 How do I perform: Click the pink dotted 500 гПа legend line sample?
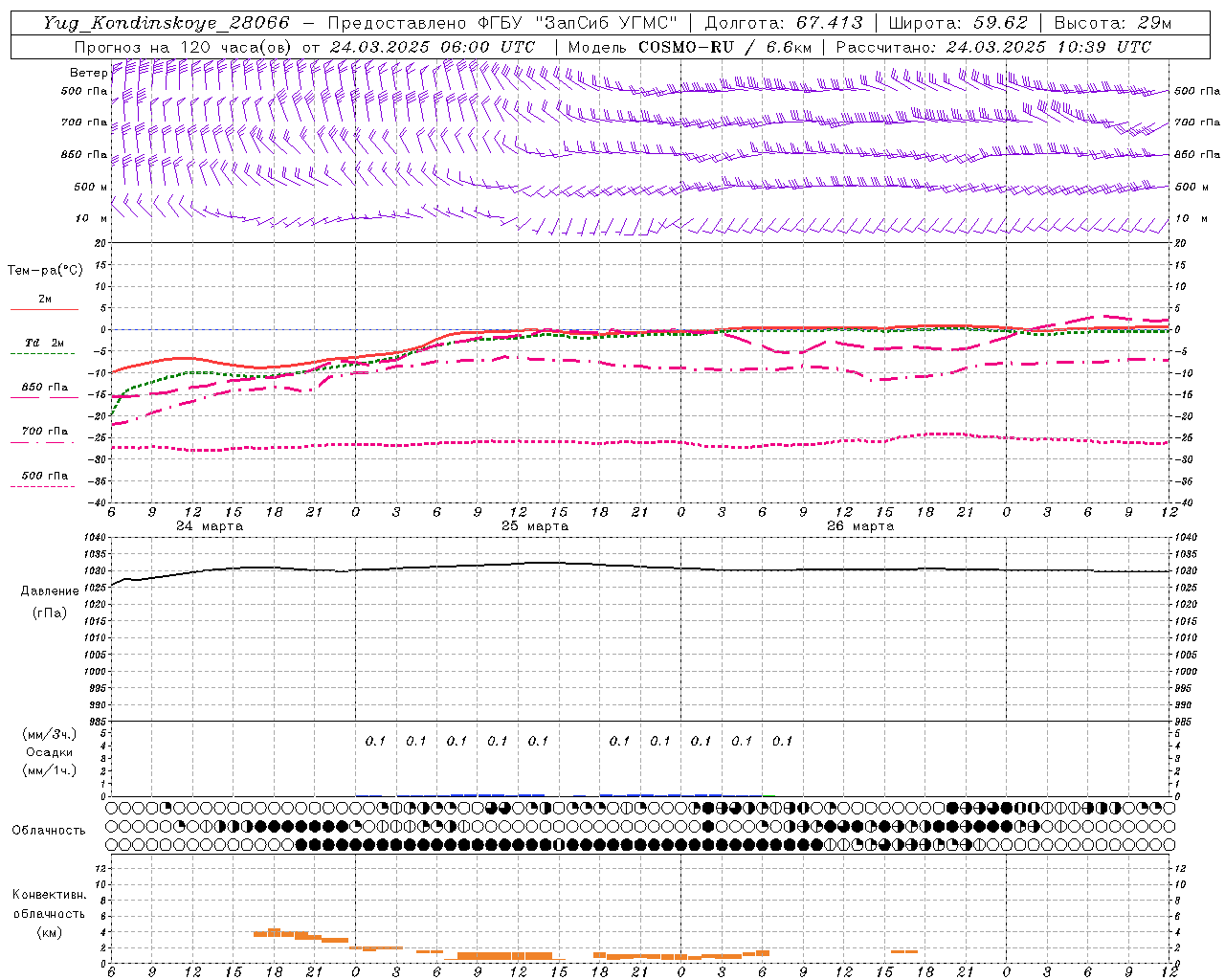click(x=42, y=486)
